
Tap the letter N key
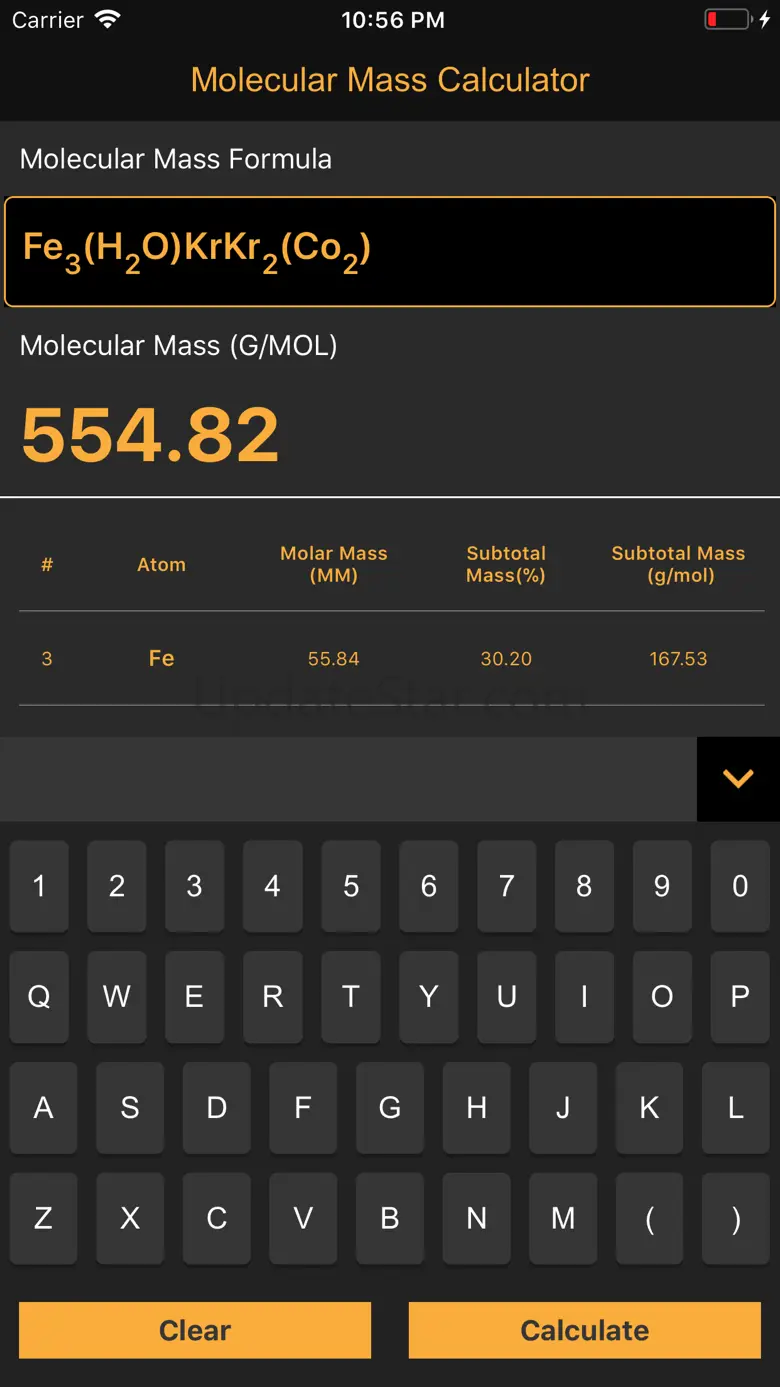(476, 1218)
